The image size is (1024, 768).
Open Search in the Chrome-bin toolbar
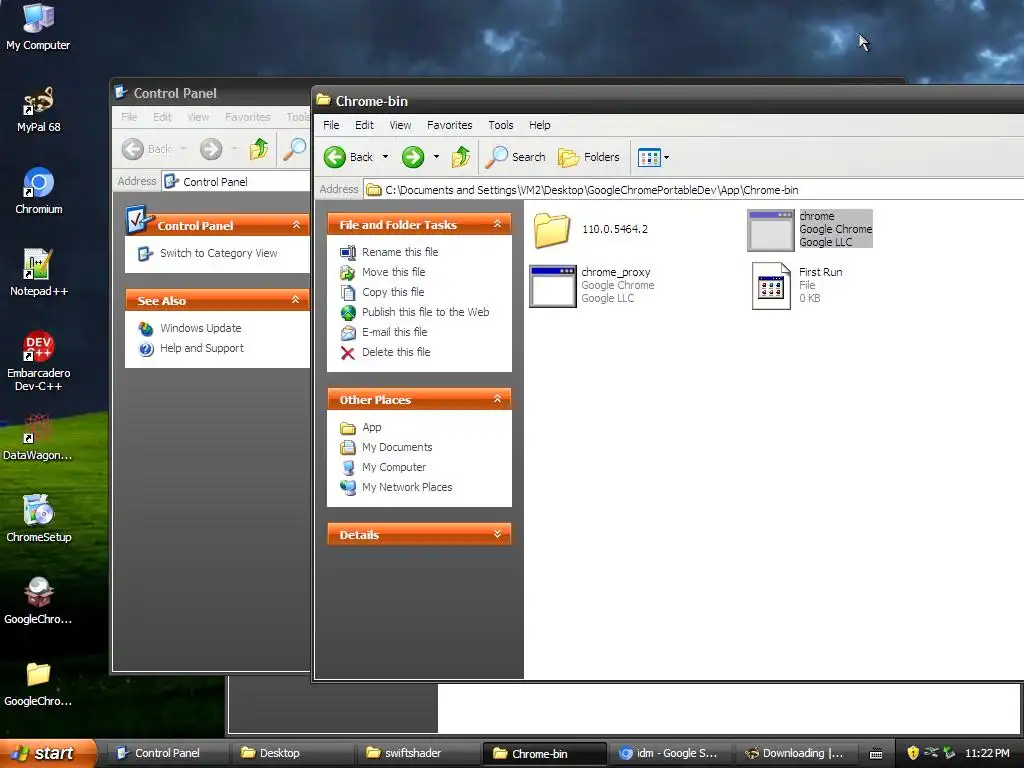pyautogui.click(x=516, y=157)
